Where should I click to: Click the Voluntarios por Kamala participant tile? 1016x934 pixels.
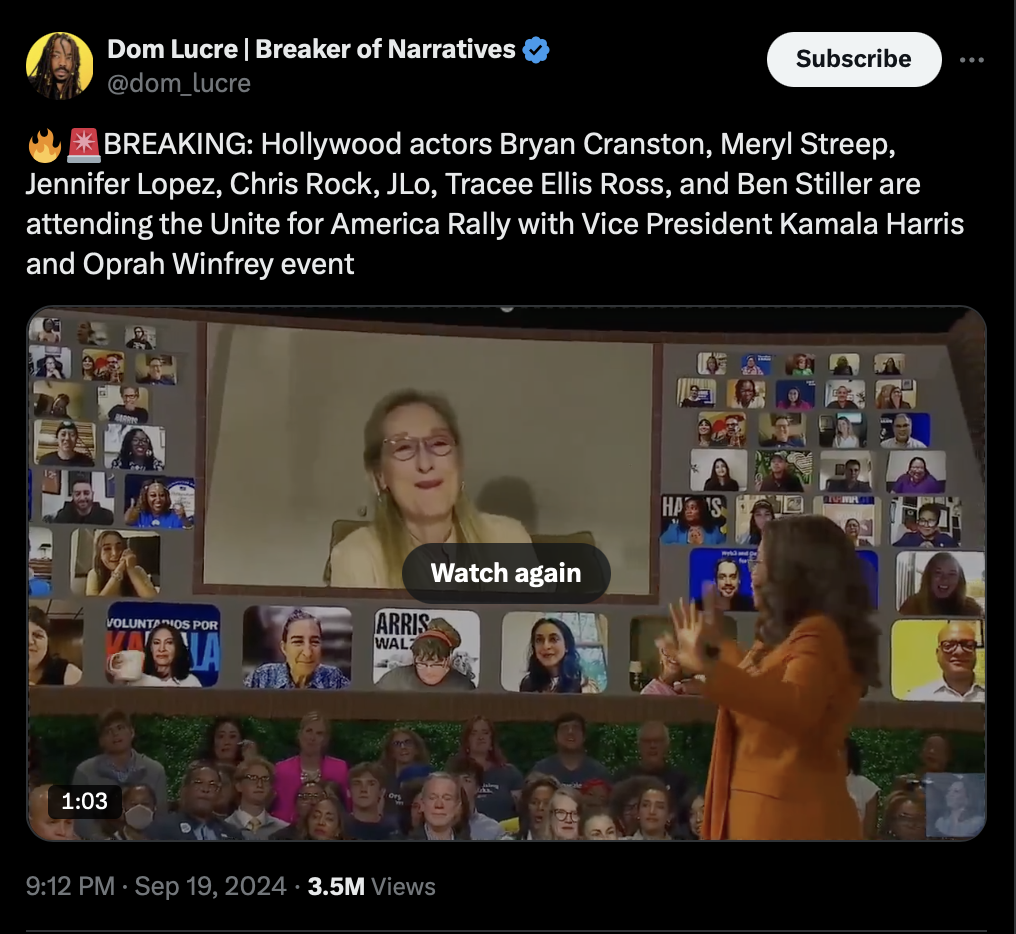pyautogui.click(x=163, y=644)
